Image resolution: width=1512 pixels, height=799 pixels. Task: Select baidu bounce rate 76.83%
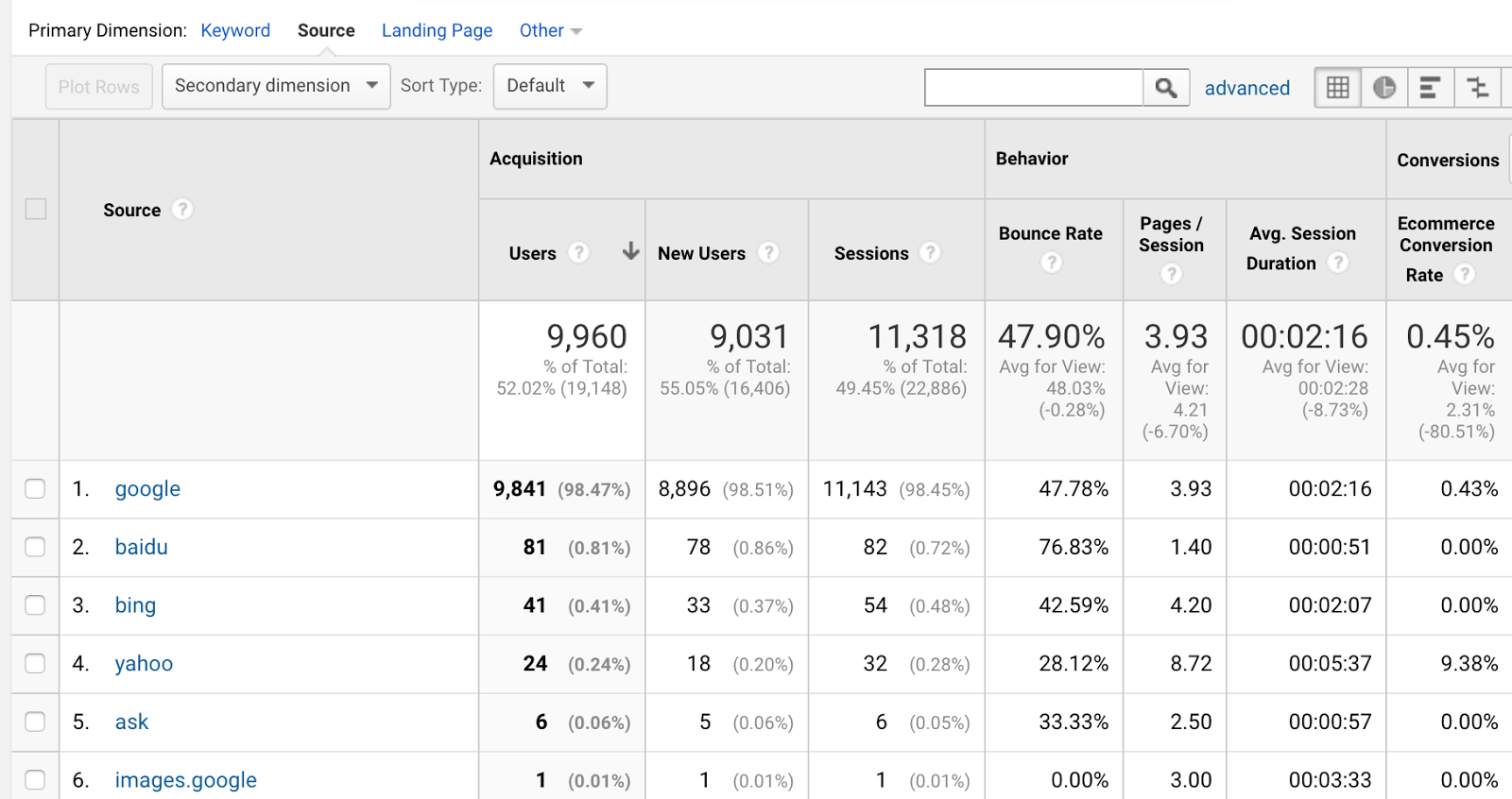[x=1074, y=547]
